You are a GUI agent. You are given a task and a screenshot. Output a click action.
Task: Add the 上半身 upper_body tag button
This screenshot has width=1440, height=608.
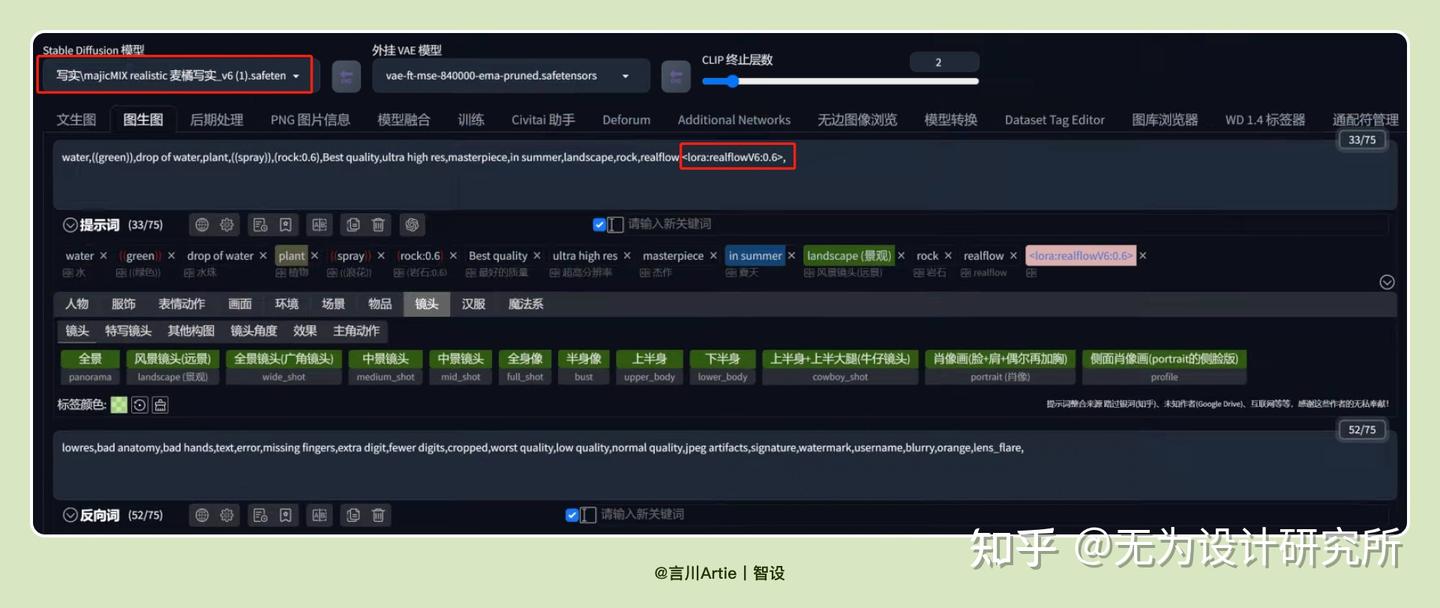[x=650, y=359]
